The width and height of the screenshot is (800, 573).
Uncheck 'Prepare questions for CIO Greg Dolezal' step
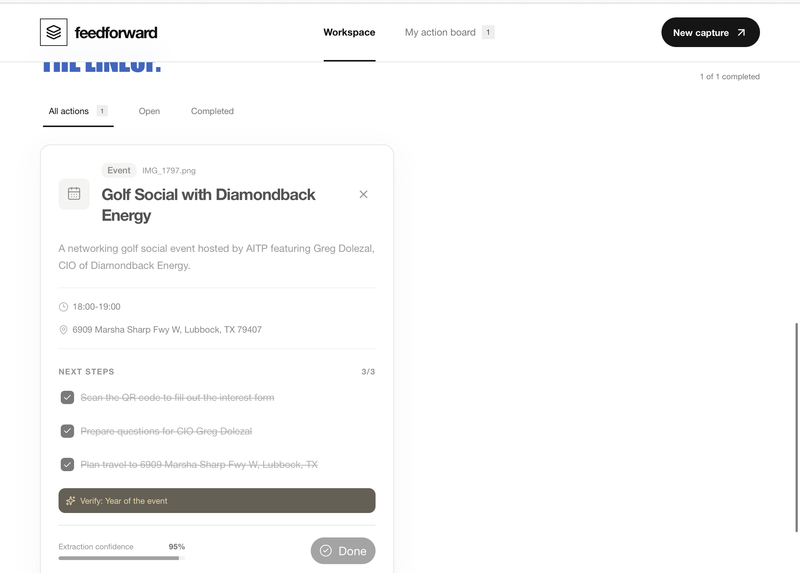tap(67, 431)
